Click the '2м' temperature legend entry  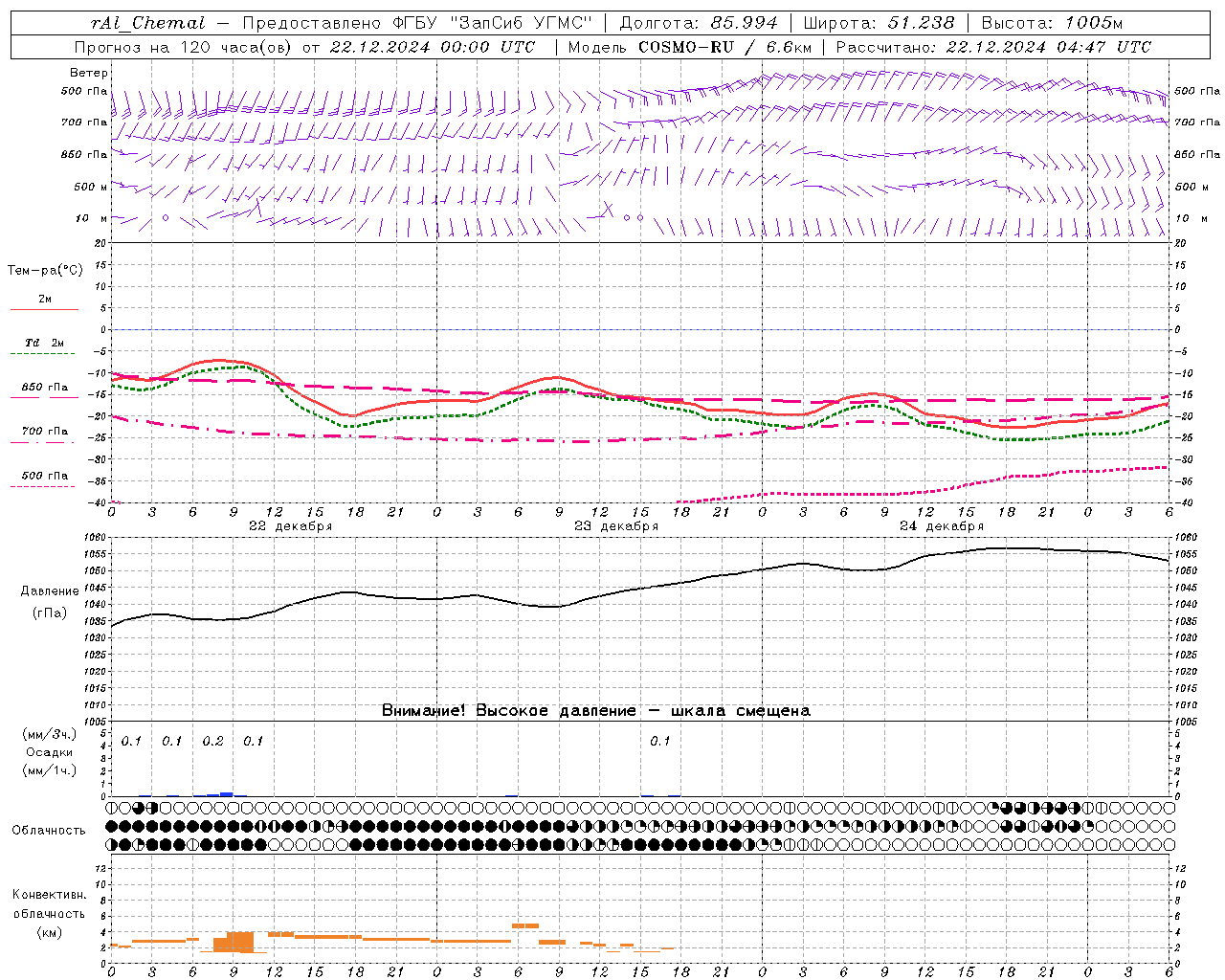(45, 299)
